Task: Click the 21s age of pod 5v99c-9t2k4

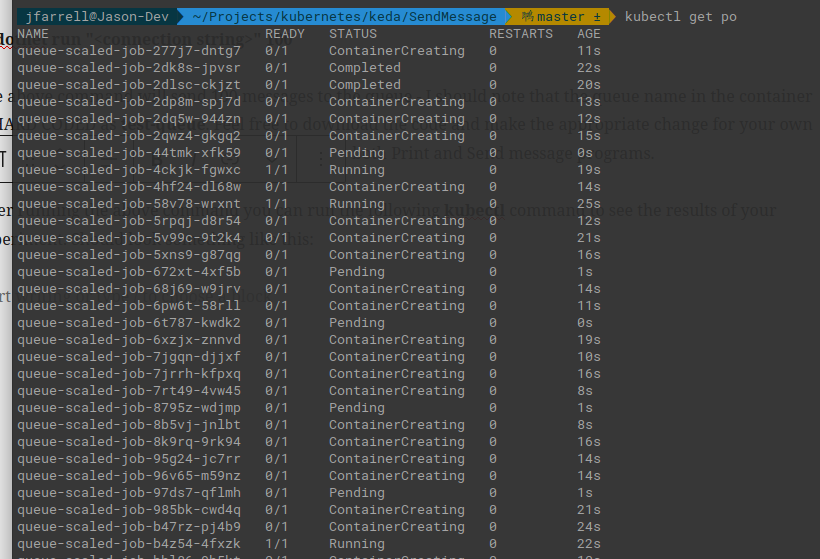Action: click(589, 238)
